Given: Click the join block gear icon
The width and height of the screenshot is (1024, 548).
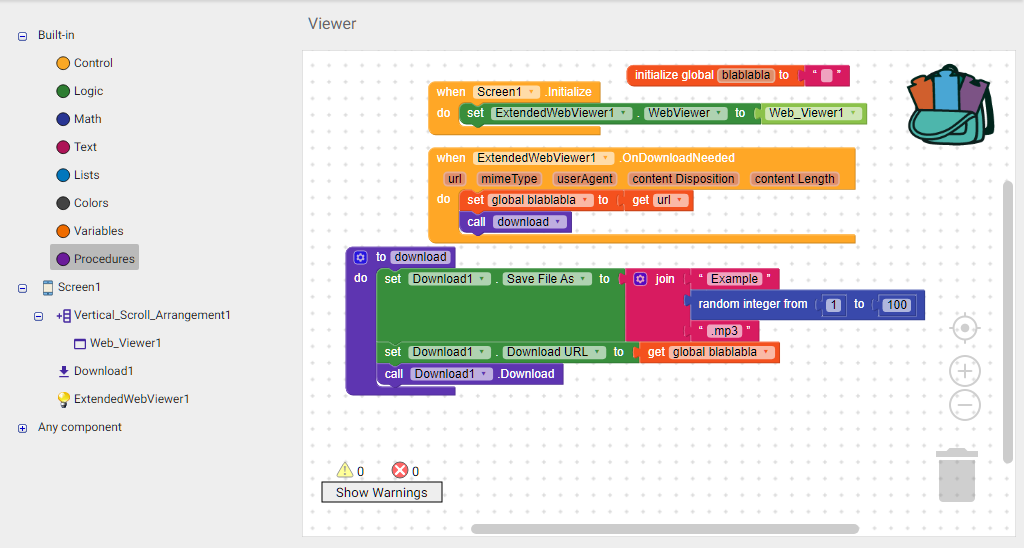Looking at the screenshot, I should click(640, 279).
